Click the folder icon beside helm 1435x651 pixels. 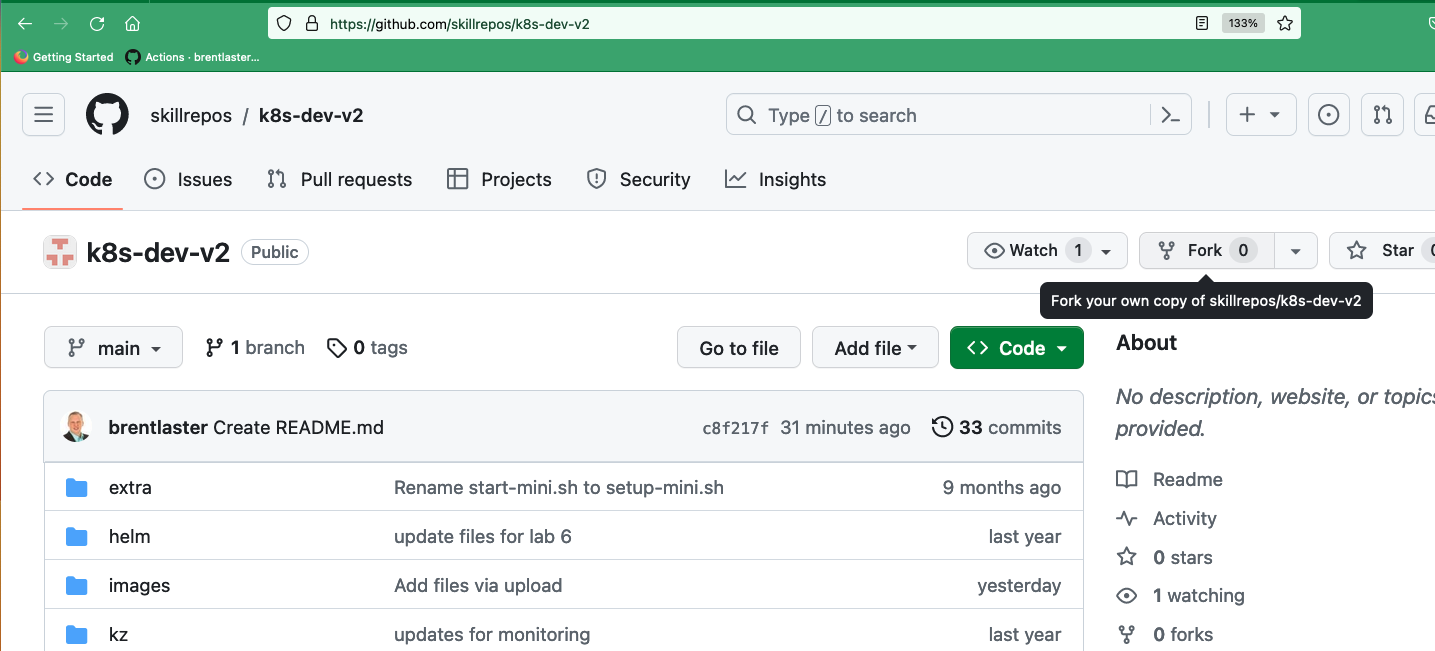[77, 536]
